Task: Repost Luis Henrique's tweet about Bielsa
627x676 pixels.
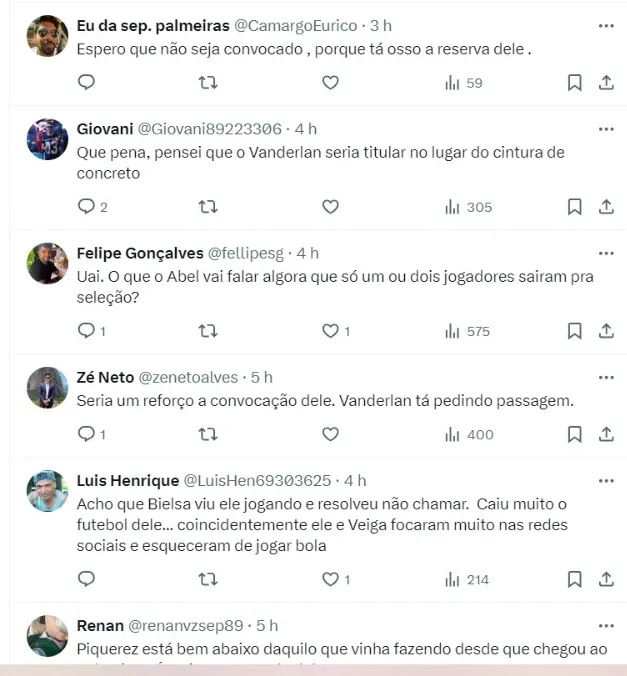Action: pyautogui.click(x=208, y=579)
